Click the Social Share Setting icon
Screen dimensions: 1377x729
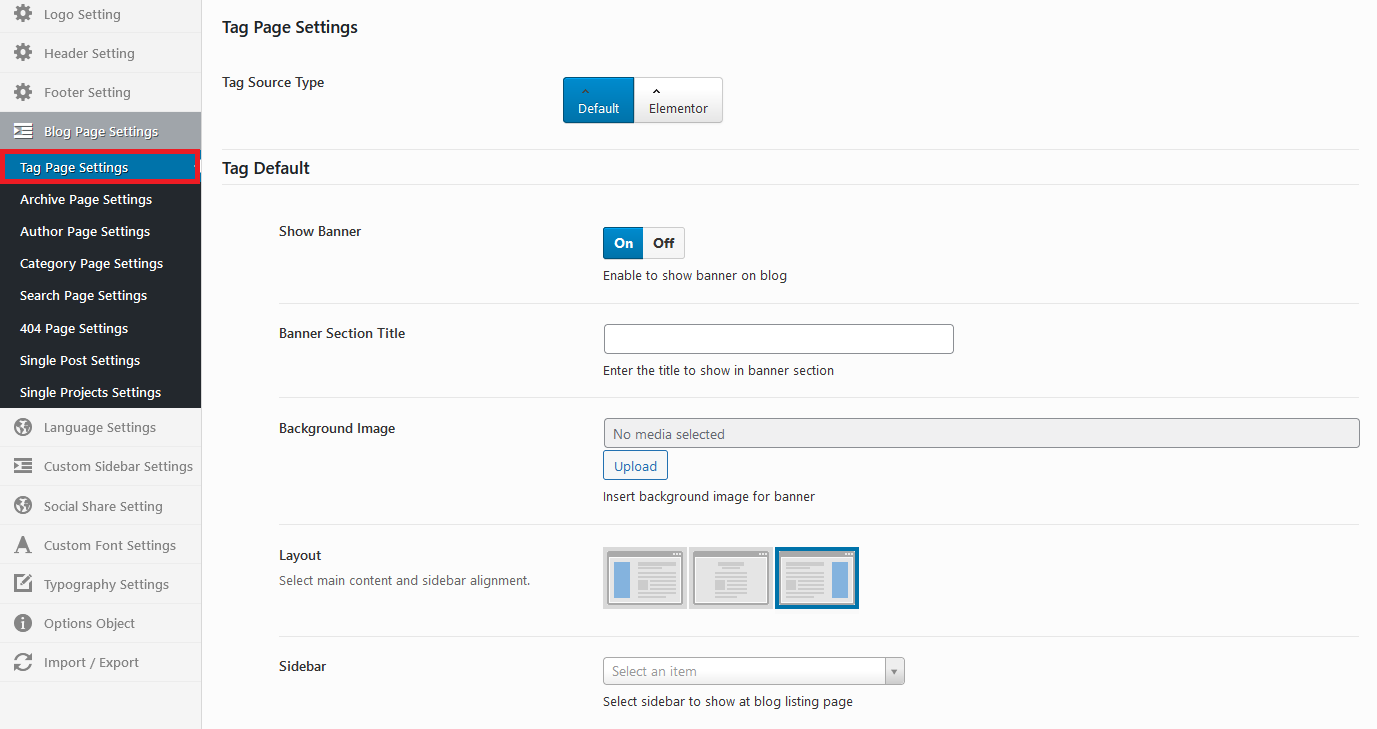[x=23, y=506]
